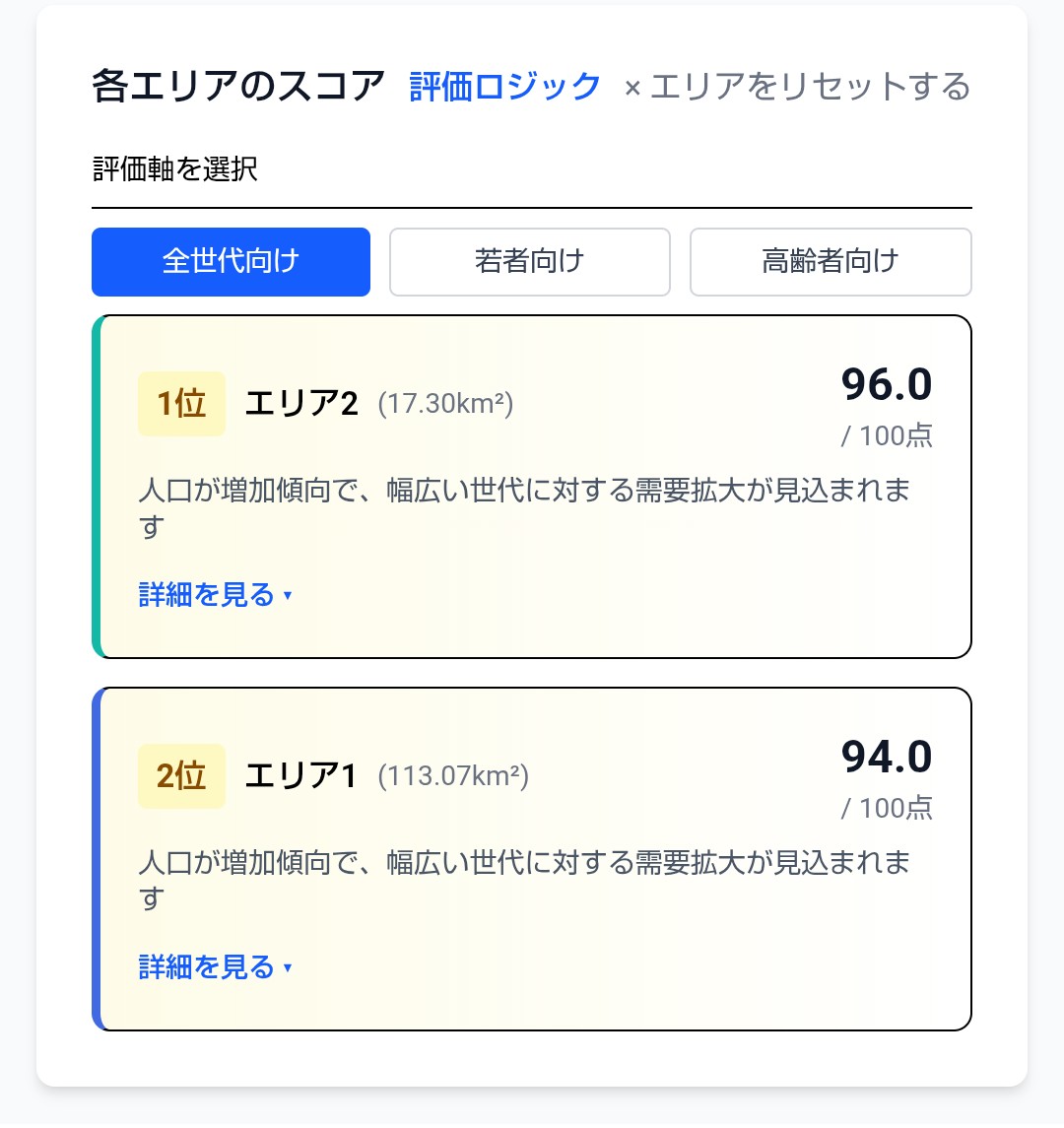Click the エリア1 card title
This screenshot has height=1128, width=1064.
300,776
